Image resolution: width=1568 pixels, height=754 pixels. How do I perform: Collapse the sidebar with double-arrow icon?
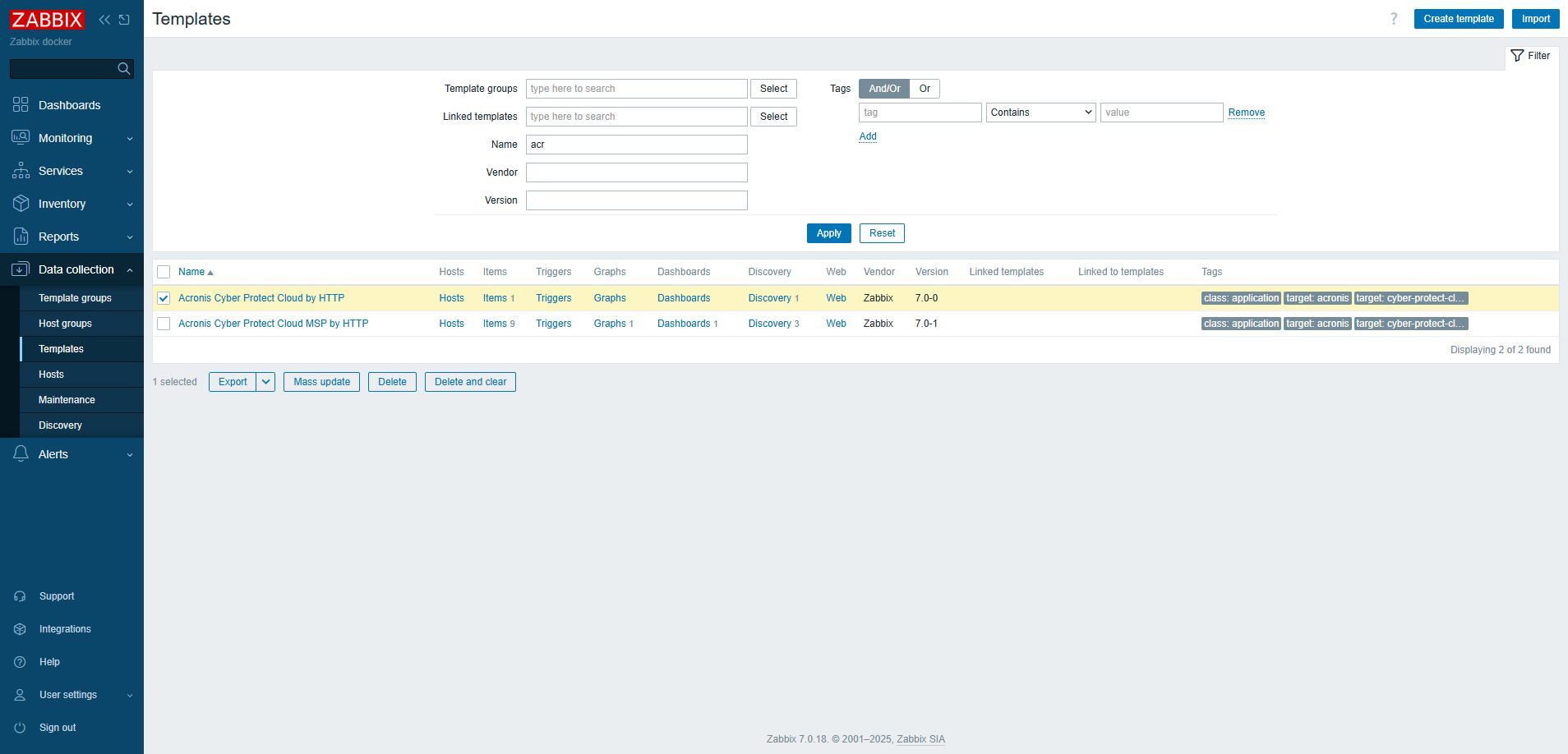pos(104,20)
